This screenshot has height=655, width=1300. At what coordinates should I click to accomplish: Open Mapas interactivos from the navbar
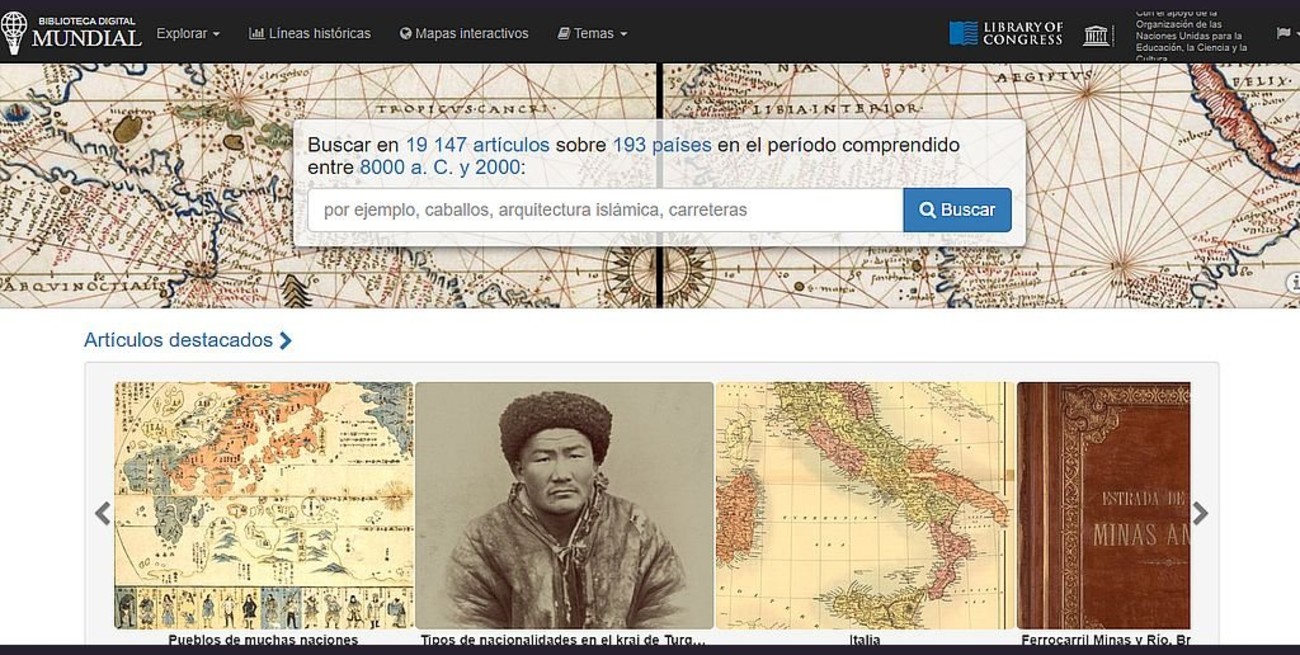click(464, 33)
